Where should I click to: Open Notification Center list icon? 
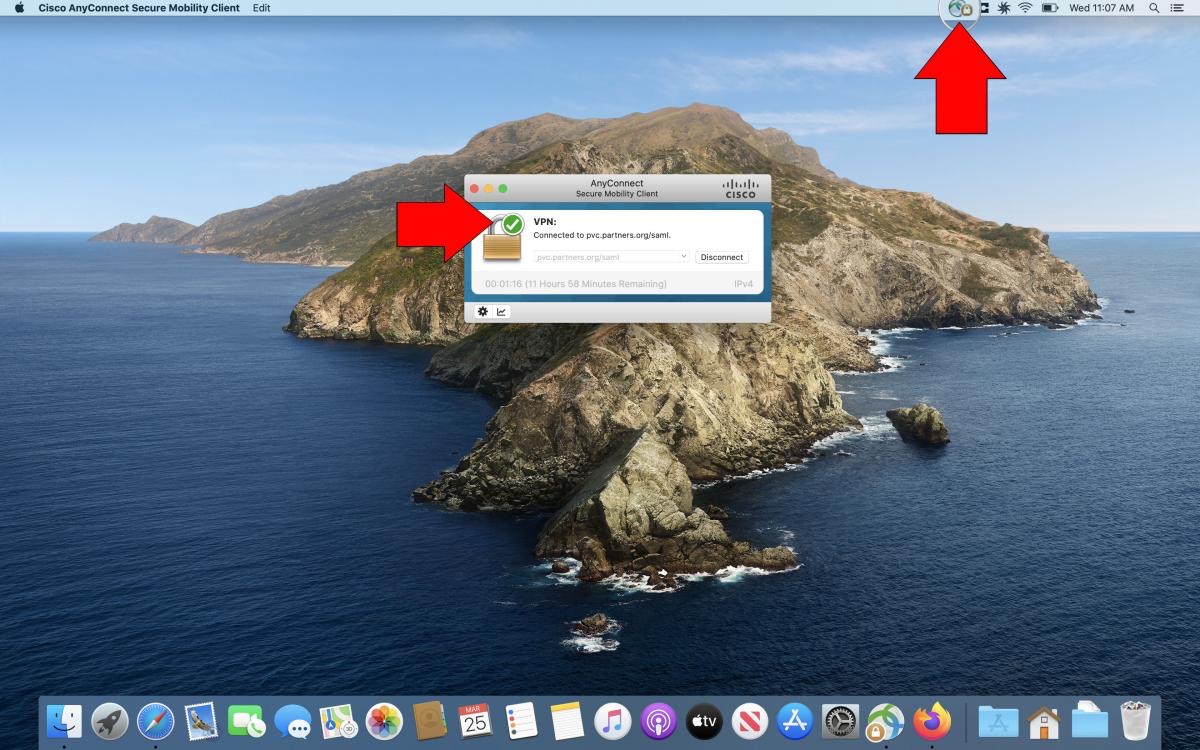1176,8
